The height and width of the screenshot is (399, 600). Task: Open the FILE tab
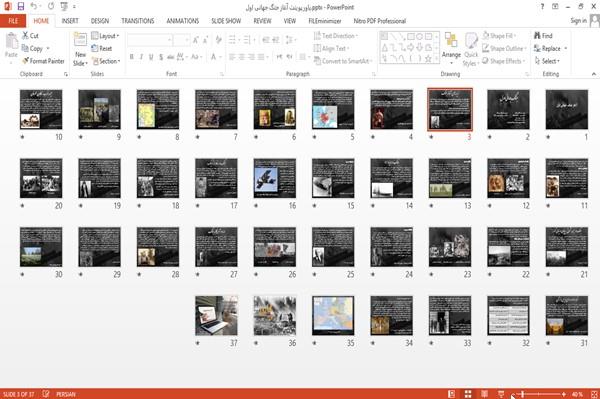coord(13,21)
